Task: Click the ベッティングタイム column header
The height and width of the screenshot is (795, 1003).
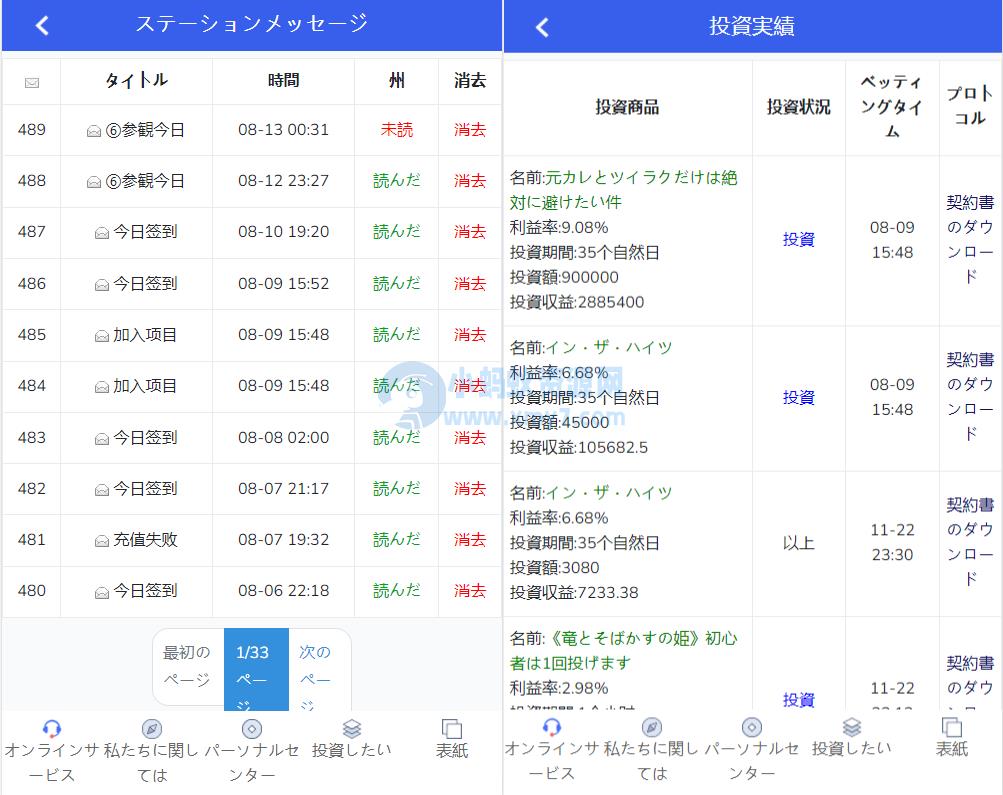Action: click(x=892, y=107)
